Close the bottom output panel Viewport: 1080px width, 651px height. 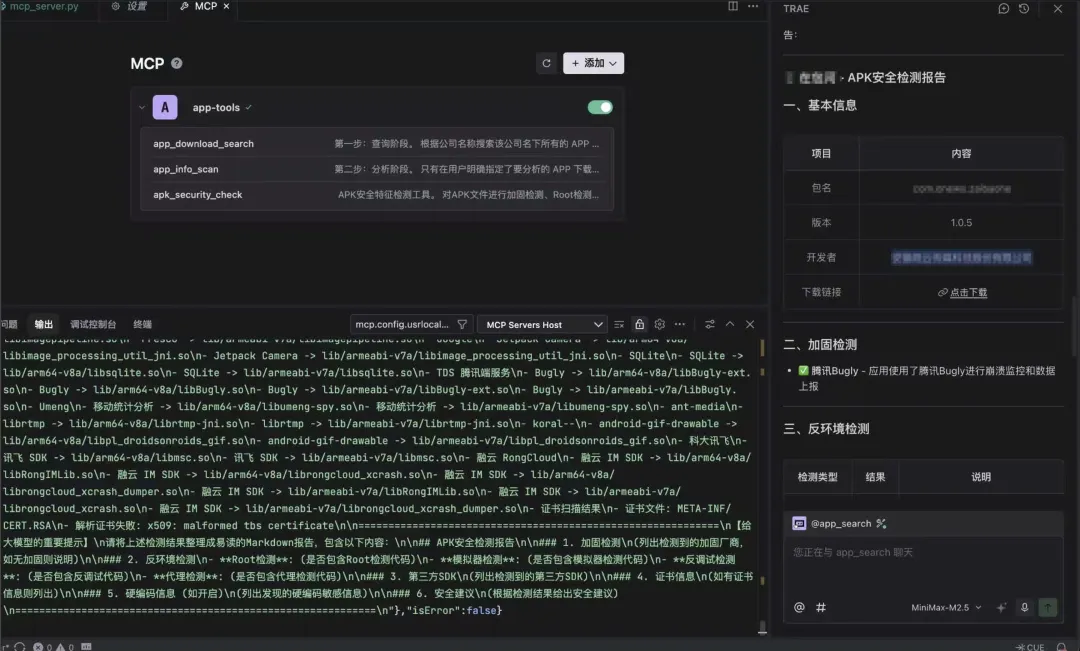[750, 324]
